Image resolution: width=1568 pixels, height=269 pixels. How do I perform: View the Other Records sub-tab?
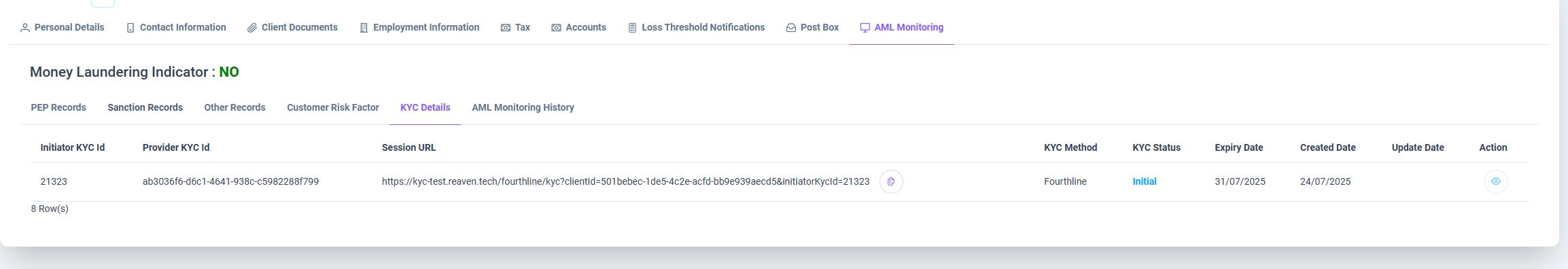pyautogui.click(x=234, y=107)
